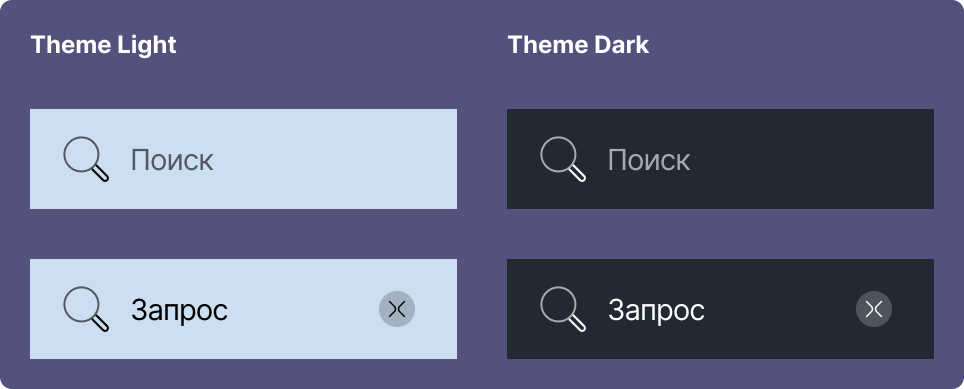Viewport: 964px width, 389px height.
Task: Click the magnifier icon beside light Запрос text
Action: pyautogui.click(x=86, y=309)
